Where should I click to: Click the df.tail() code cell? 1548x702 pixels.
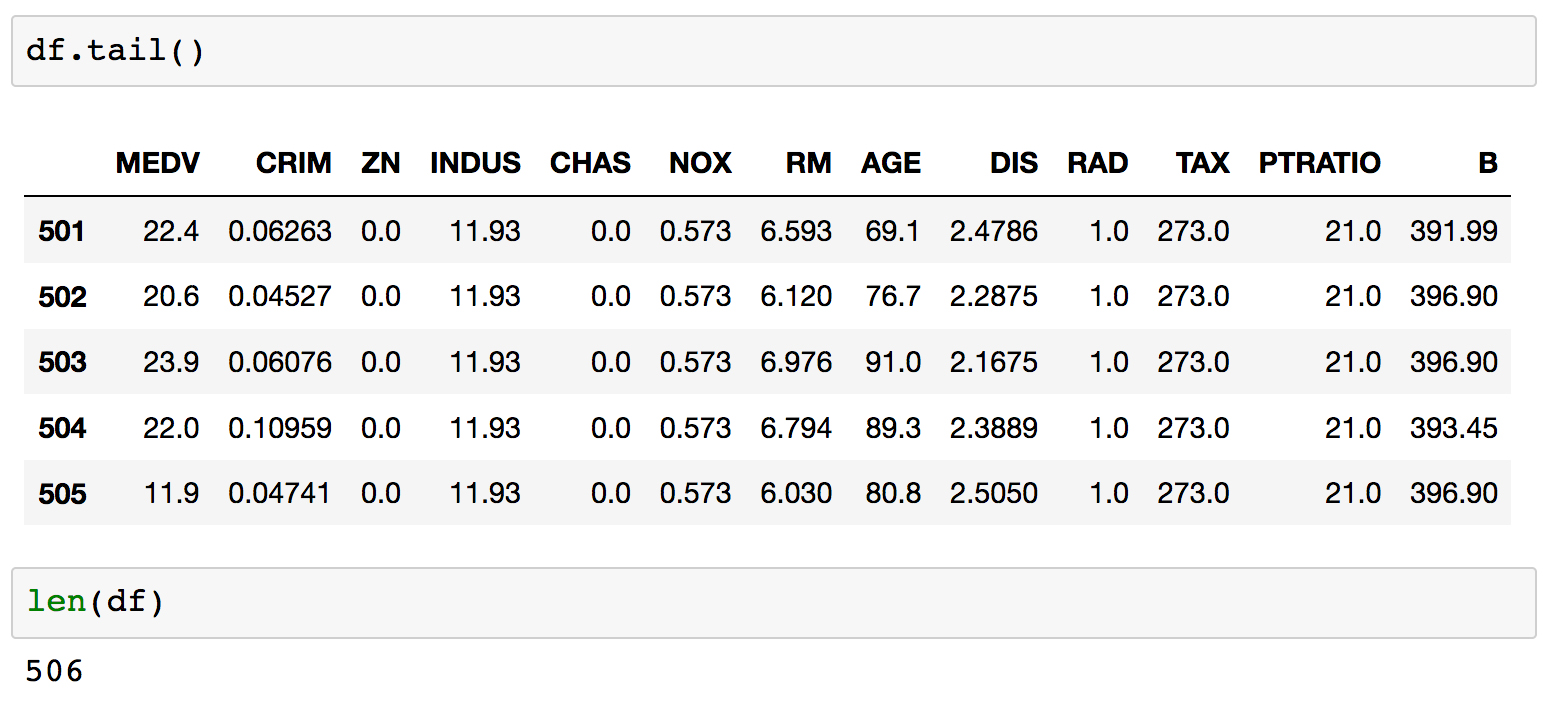click(x=773, y=51)
